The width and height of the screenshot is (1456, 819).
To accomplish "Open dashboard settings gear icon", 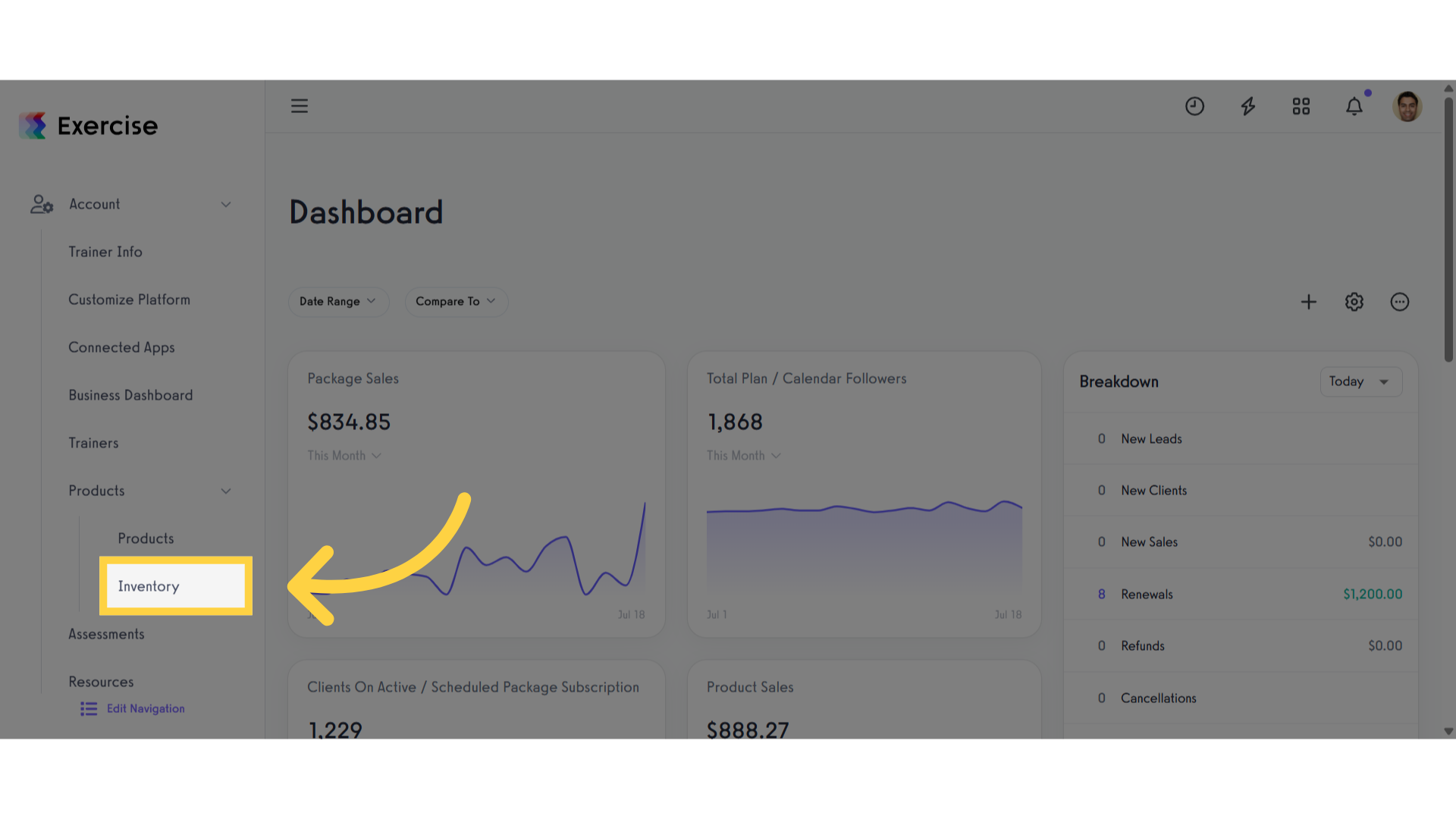I will coord(1354,302).
